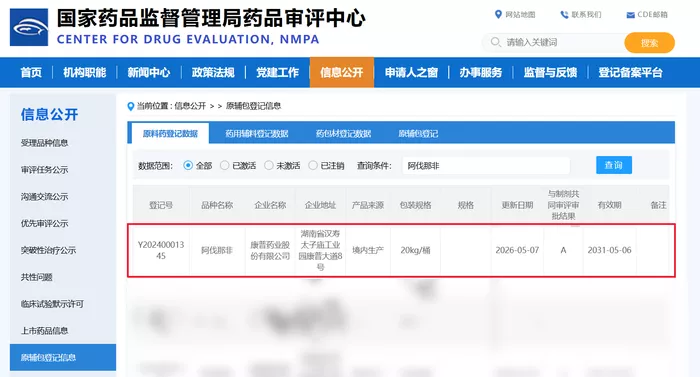Screen dimensions: 700x377
Task: Click the query condition field with 阿伐那非
Action: pos(486,166)
